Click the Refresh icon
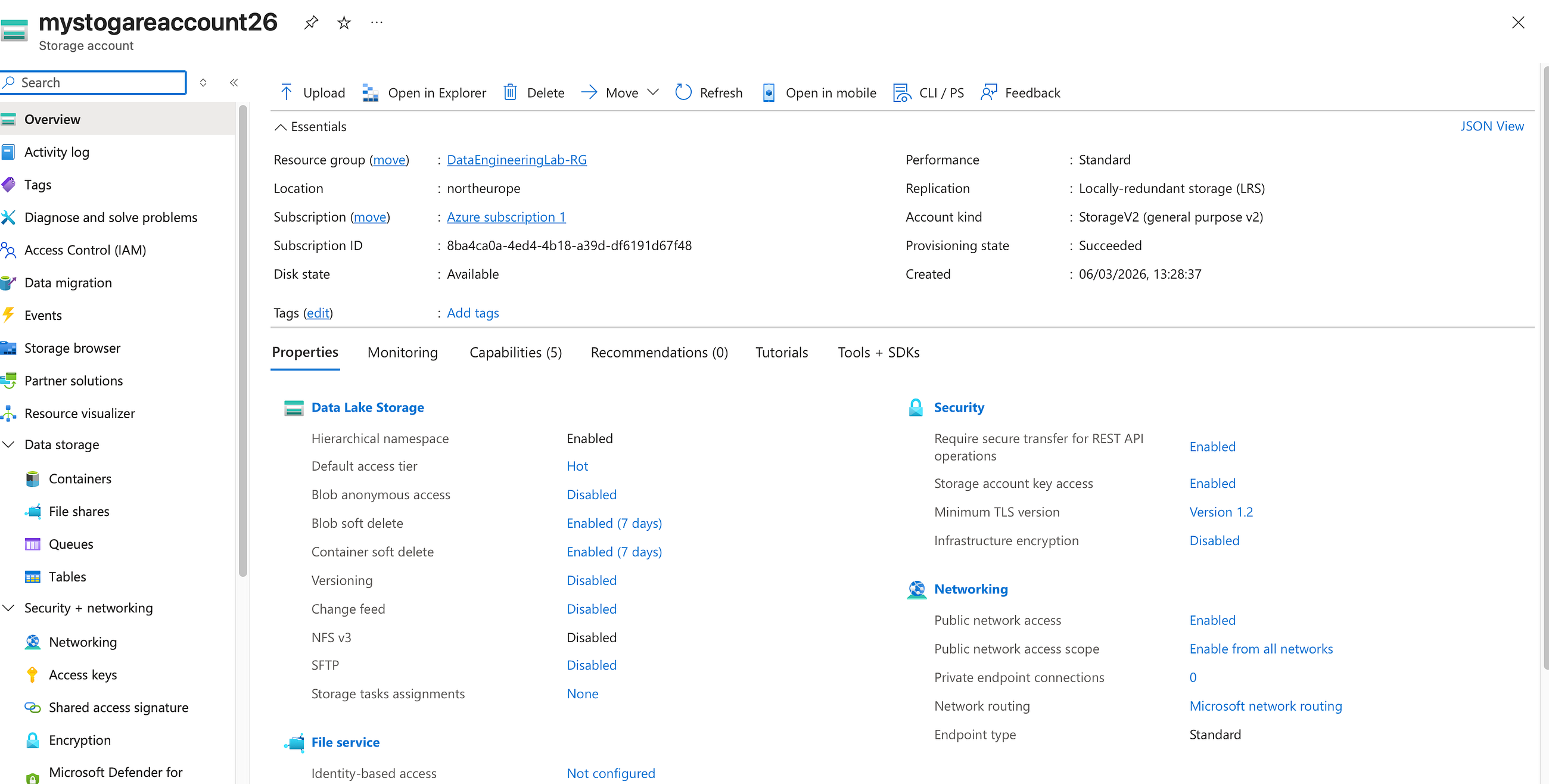1549x784 pixels. click(x=683, y=92)
